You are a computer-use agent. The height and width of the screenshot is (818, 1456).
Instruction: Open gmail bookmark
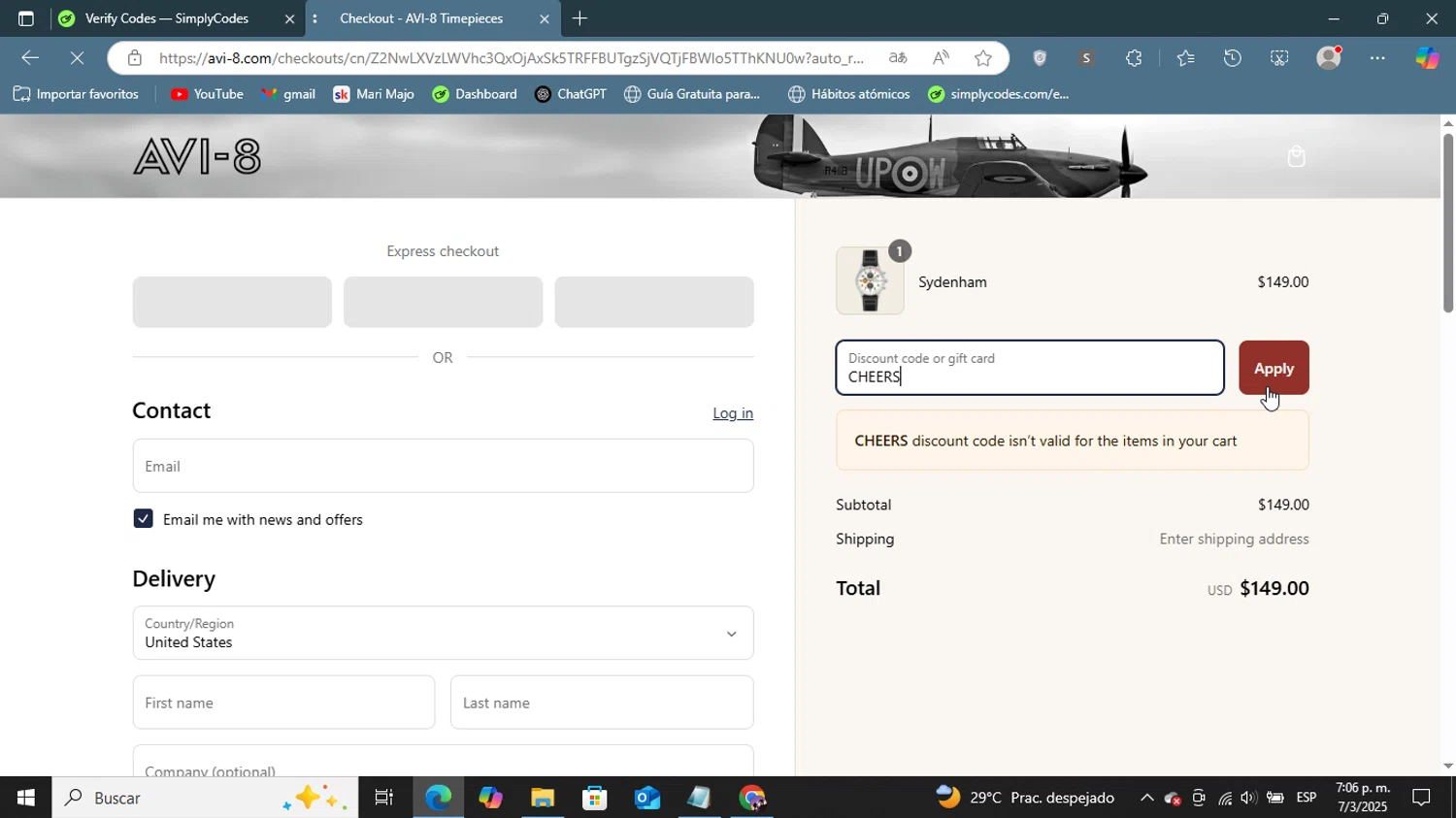point(288,94)
